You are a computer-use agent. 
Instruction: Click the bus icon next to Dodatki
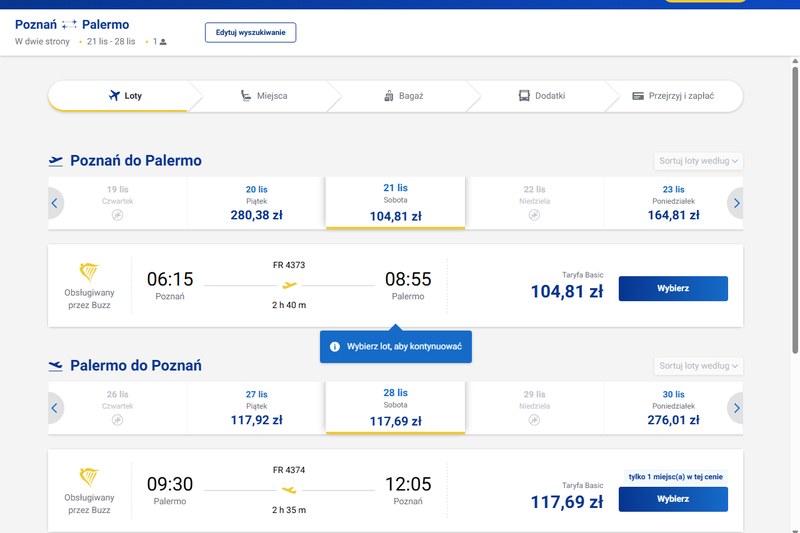coord(524,95)
